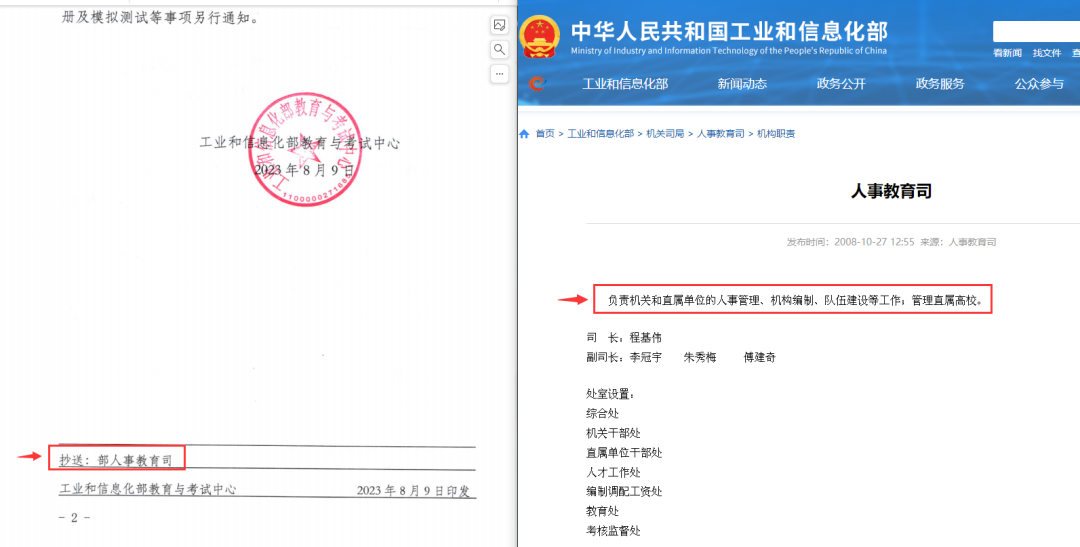Click the 直属单位干部处 office entry
The width and height of the screenshot is (1080, 547).
[x=624, y=453]
